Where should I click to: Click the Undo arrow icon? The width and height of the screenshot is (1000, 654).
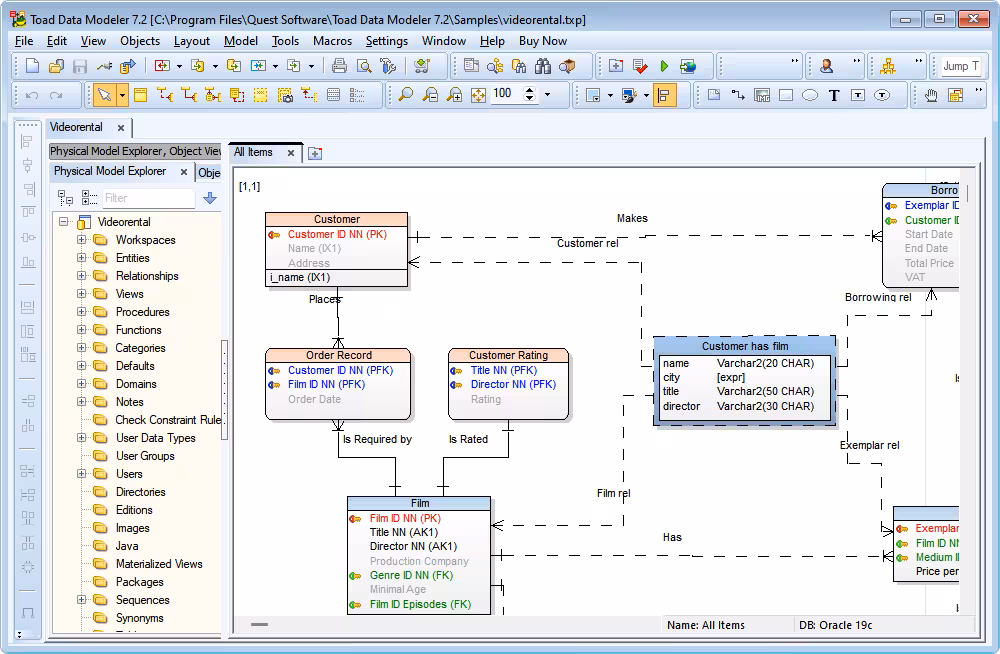32,96
